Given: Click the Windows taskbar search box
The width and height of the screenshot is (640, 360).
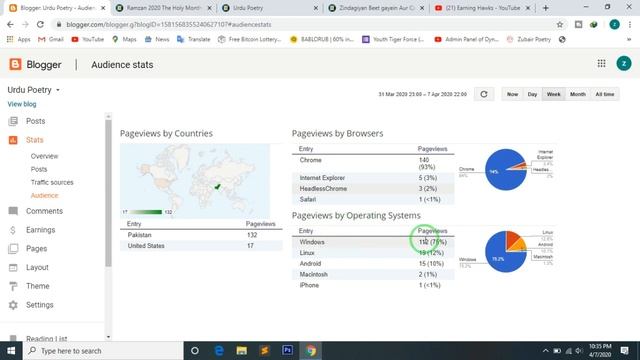Looking at the screenshot, I should (x=103, y=351).
